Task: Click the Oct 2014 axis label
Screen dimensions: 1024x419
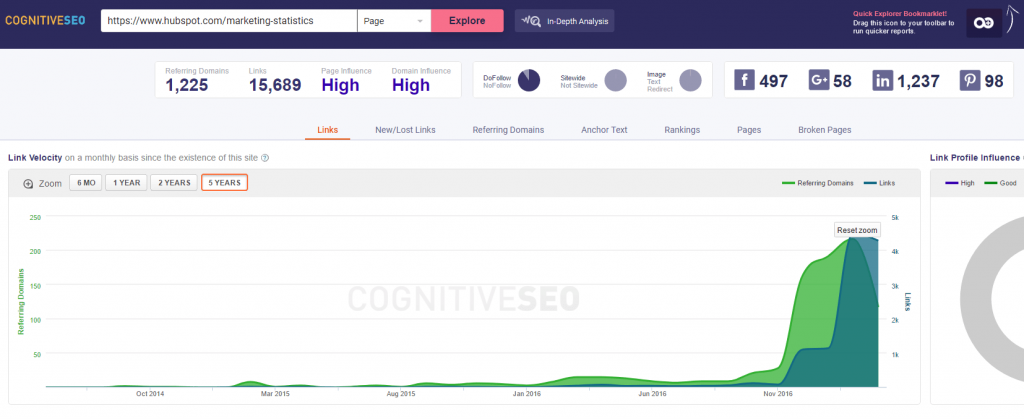Action: 150,394
